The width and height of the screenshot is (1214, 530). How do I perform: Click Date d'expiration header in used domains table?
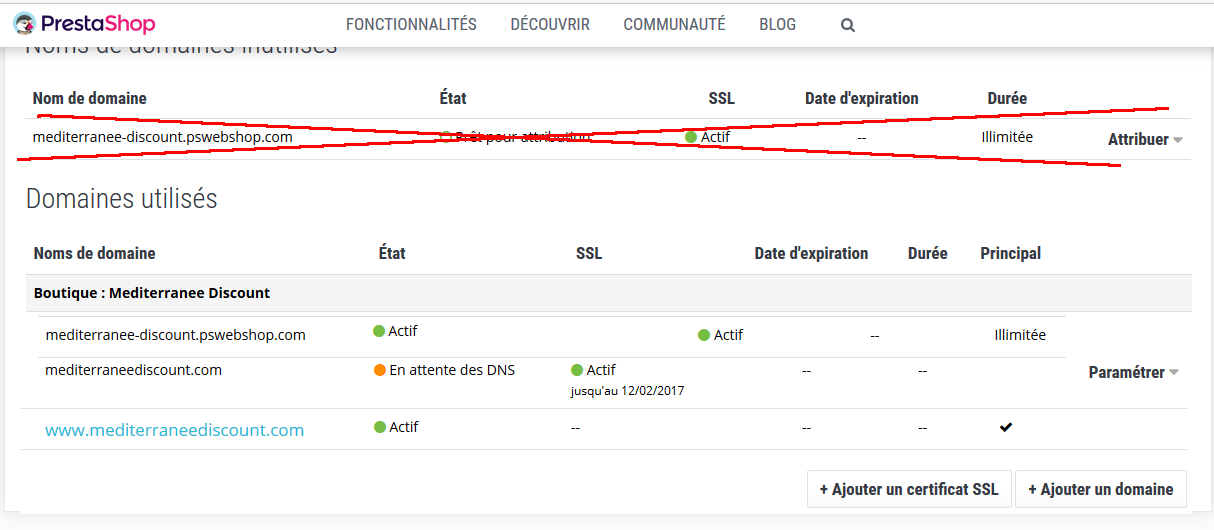[x=811, y=253]
